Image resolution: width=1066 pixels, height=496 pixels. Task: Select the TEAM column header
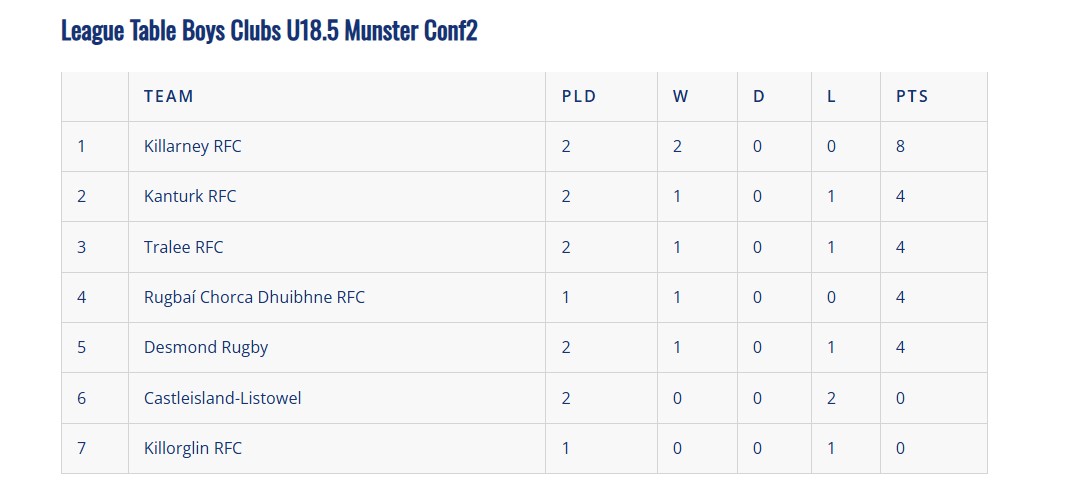(169, 97)
